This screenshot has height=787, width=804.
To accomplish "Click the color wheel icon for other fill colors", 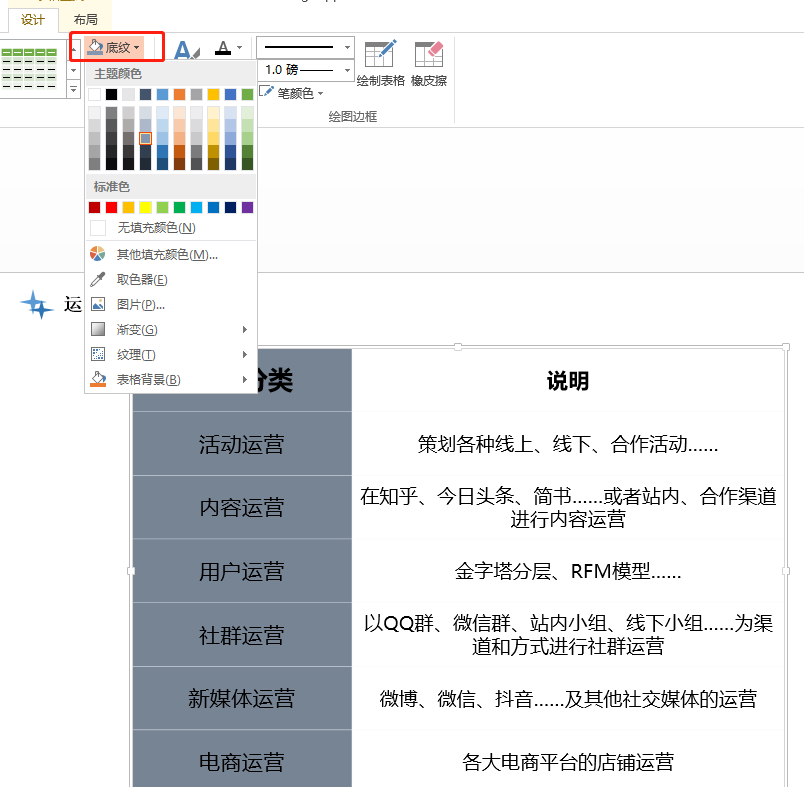I will point(97,254).
